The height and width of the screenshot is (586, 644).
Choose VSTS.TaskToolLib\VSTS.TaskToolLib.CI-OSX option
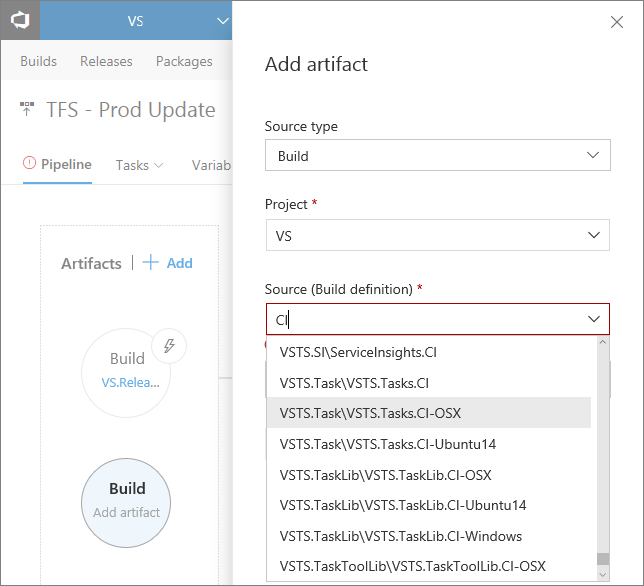429,566
